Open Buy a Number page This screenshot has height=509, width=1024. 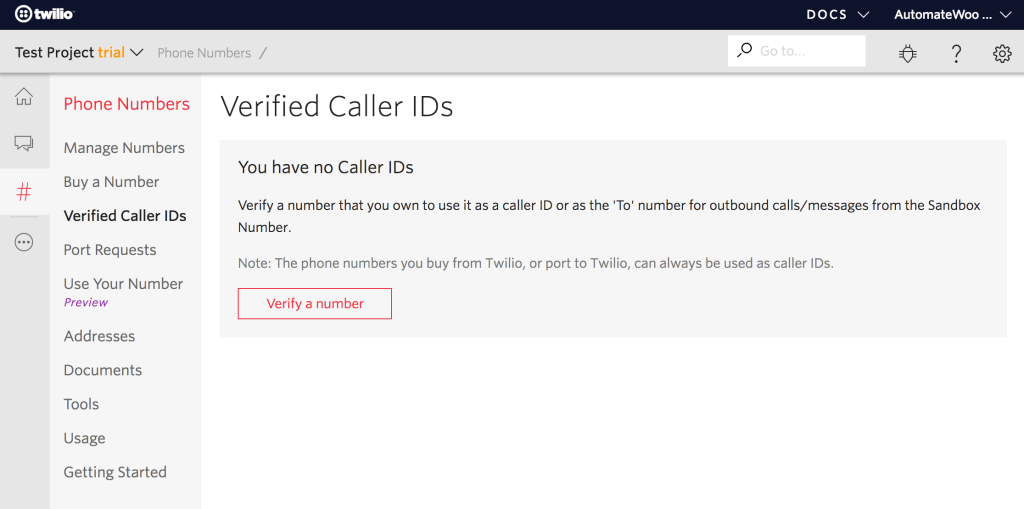coord(111,182)
